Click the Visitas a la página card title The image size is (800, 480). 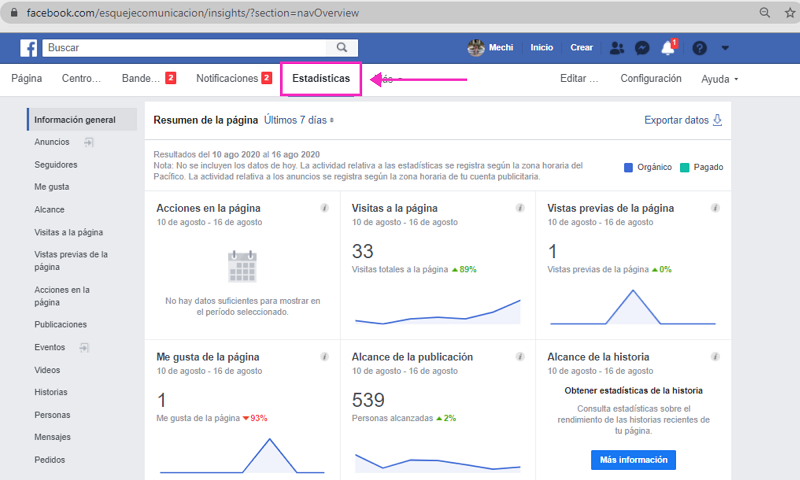pyautogui.click(x=394, y=208)
